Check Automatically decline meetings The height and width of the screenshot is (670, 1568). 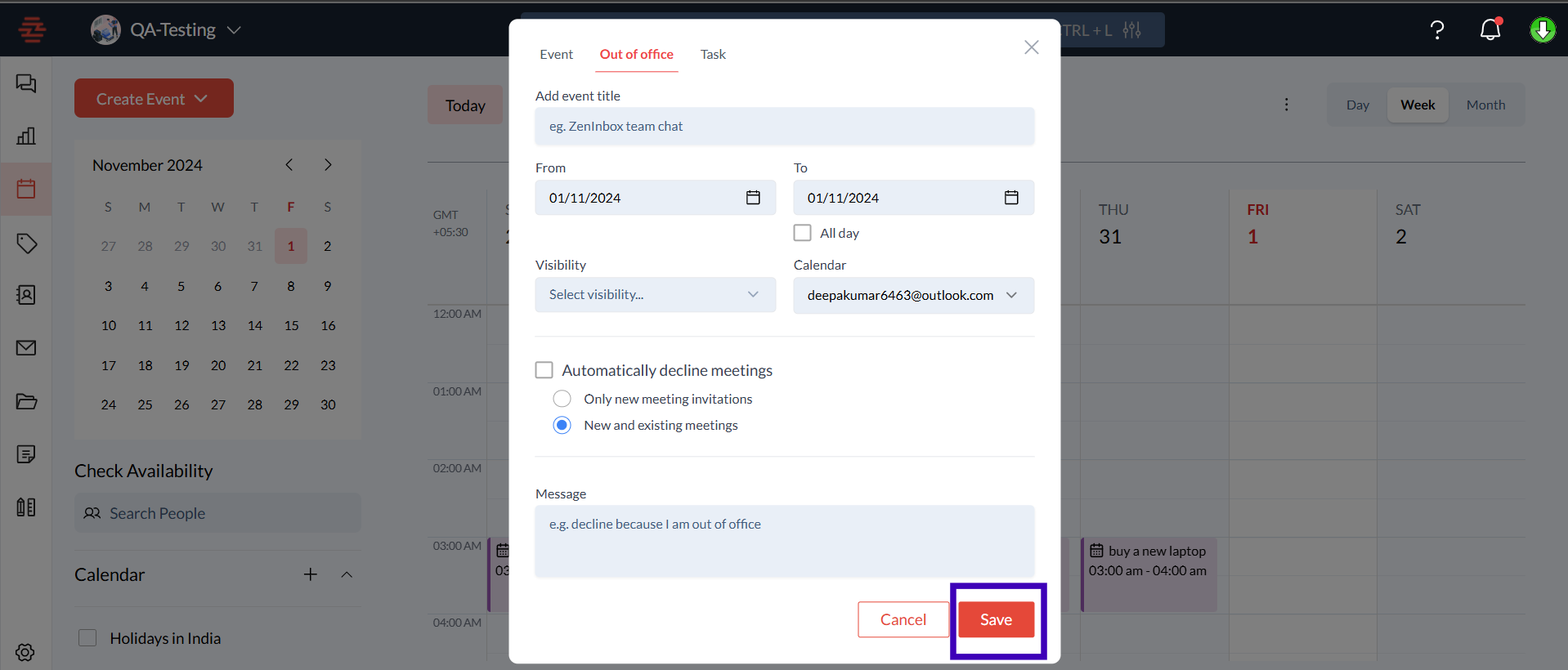[544, 370]
